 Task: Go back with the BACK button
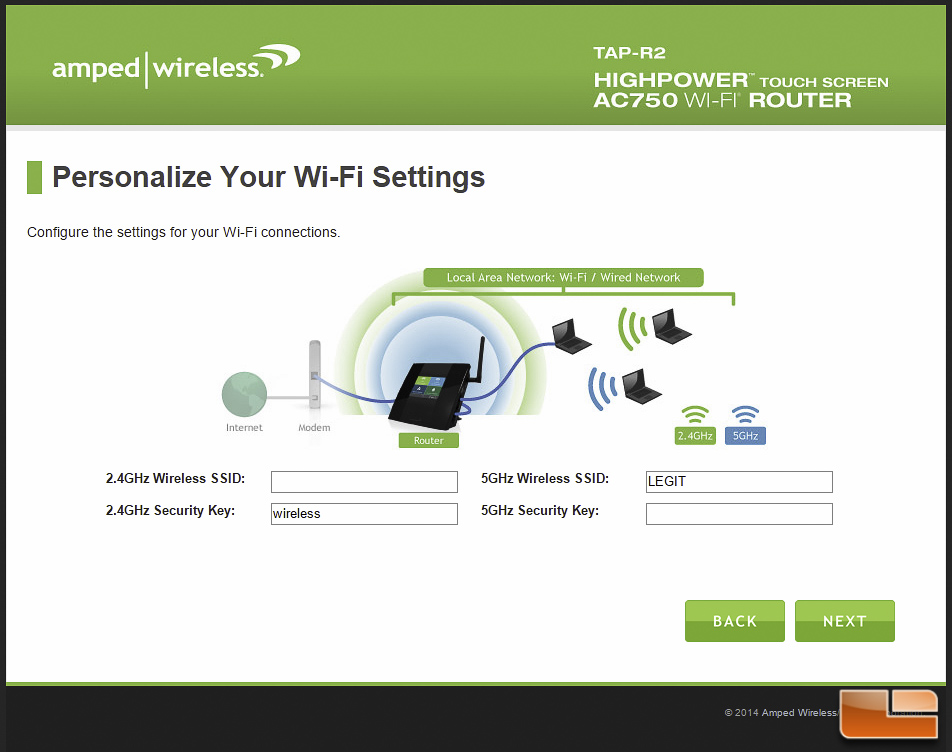point(735,621)
